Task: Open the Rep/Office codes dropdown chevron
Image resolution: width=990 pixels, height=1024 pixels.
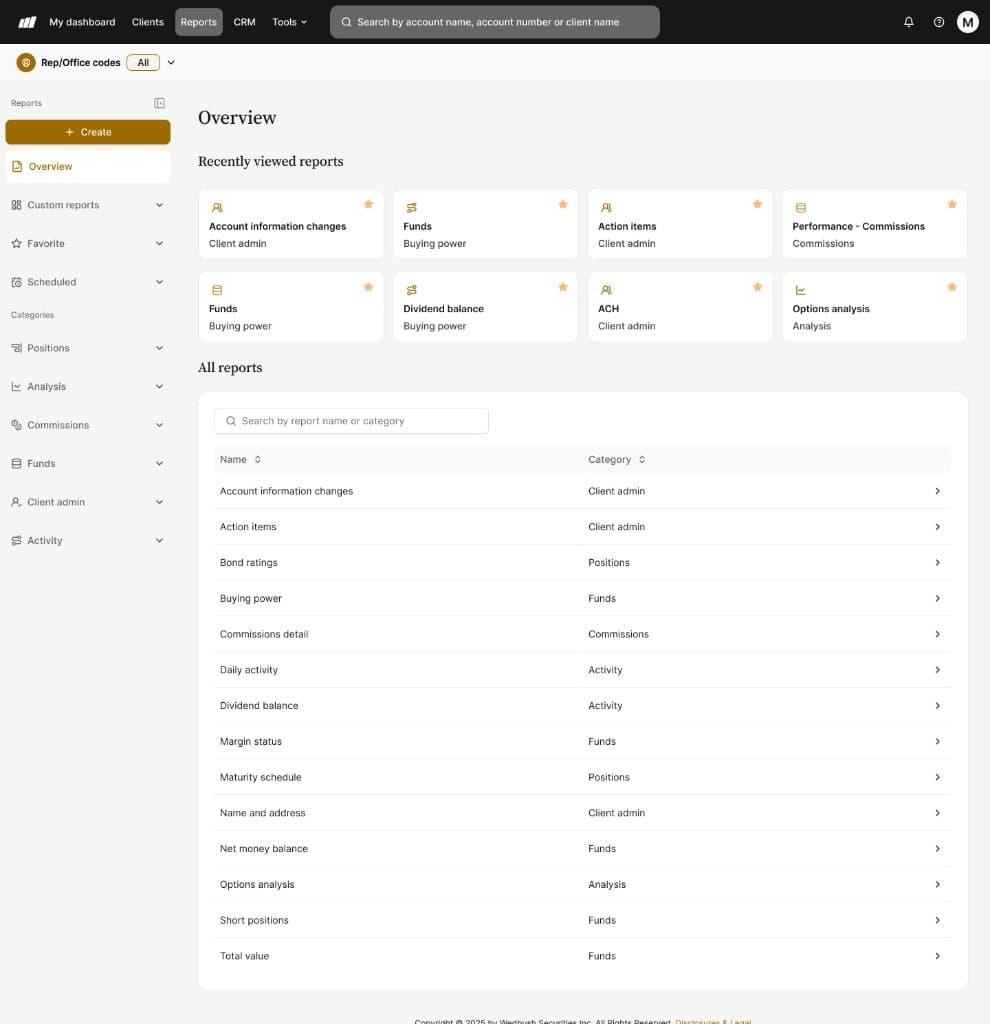Action: (x=171, y=63)
